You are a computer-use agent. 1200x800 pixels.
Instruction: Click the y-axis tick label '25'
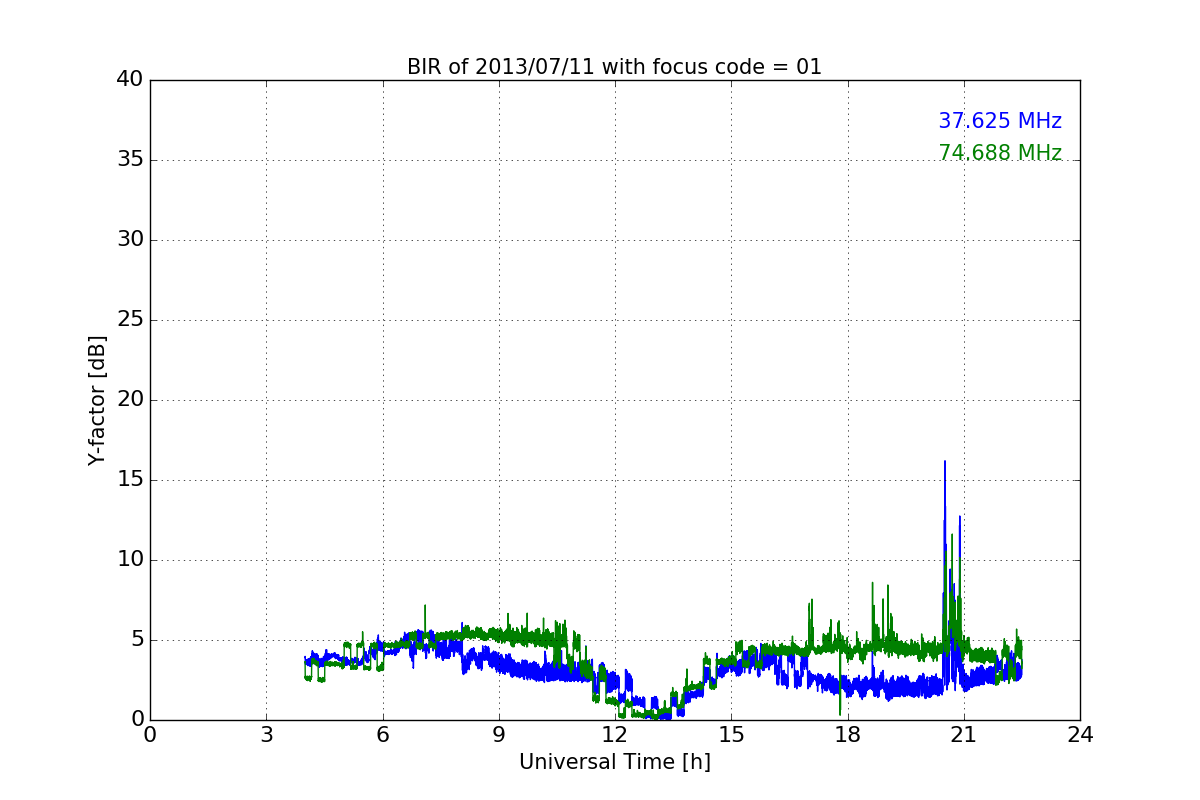point(129,320)
